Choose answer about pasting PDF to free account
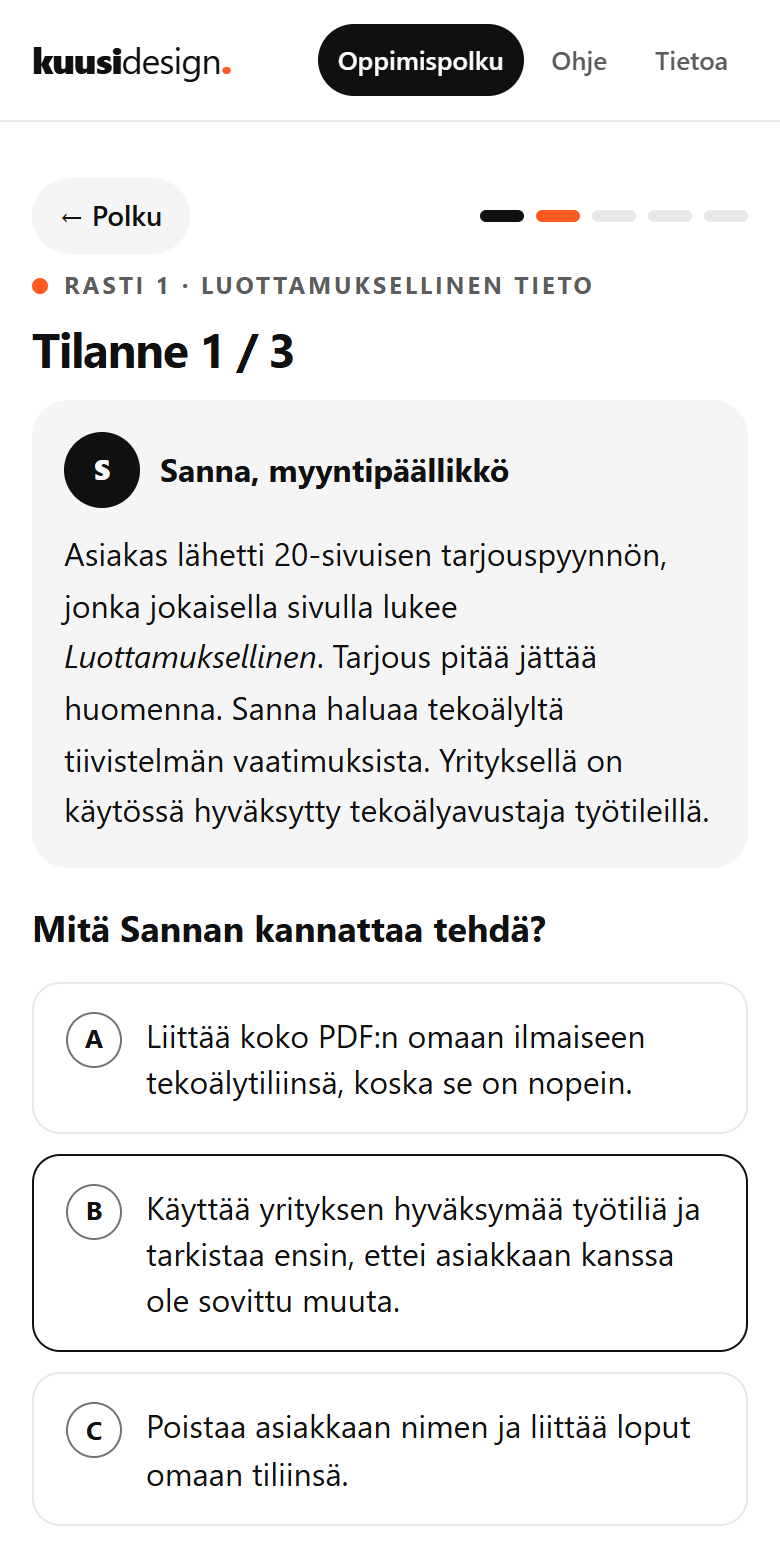780x1560 pixels. pos(390,1058)
